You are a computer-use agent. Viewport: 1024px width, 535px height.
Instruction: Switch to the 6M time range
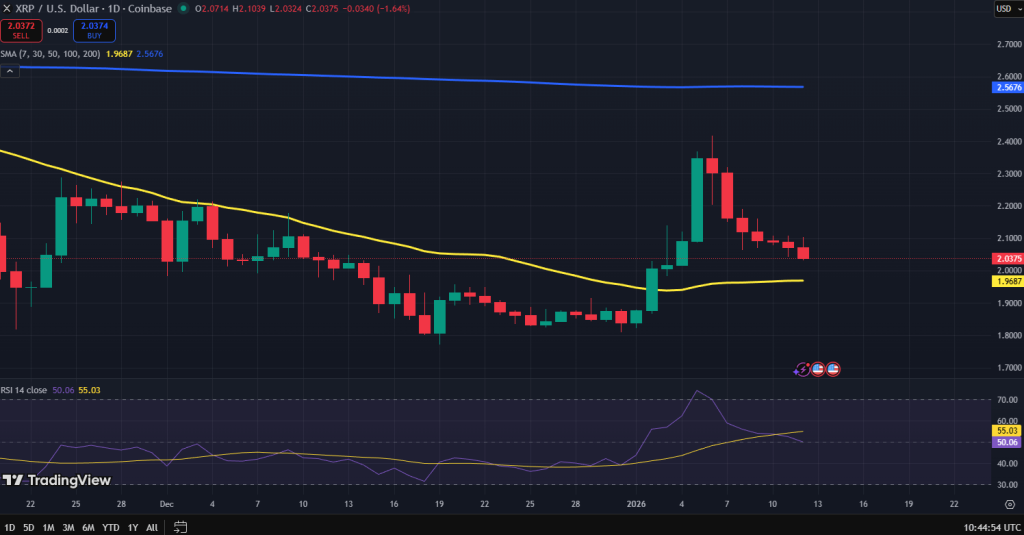coord(88,527)
